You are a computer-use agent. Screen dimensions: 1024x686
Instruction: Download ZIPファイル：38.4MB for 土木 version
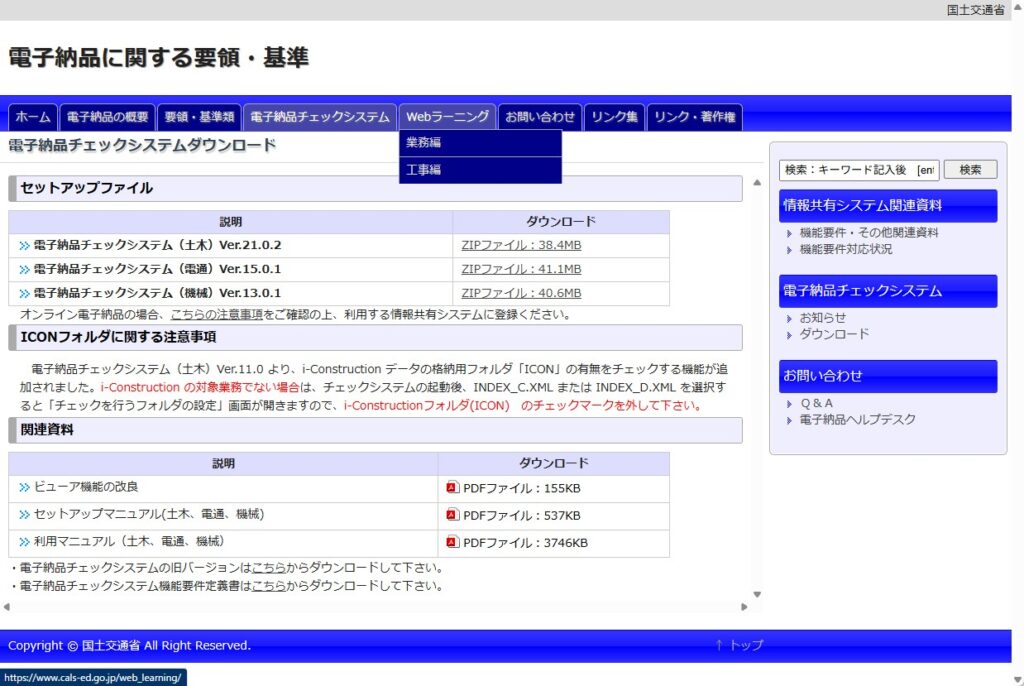click(521, 246)
